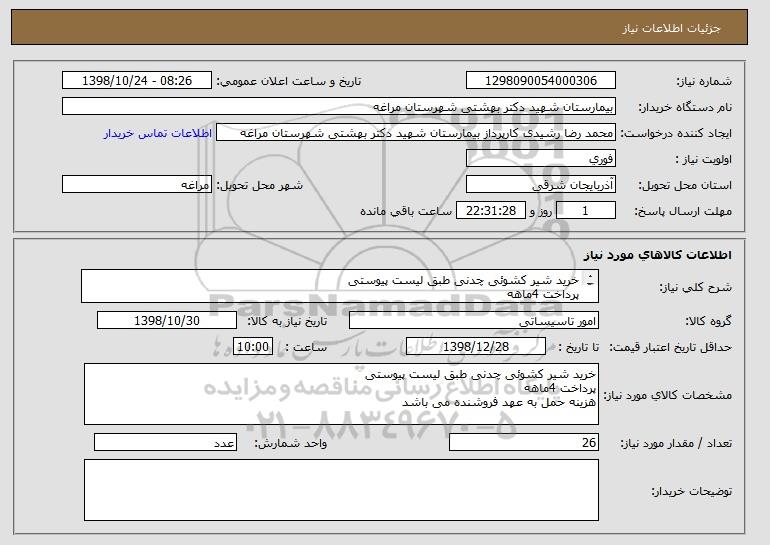Image resolution: width=770 pixels, height=545 pixels.
Task: Select the public announcement date and time field
Action: [x=136, y=81]
